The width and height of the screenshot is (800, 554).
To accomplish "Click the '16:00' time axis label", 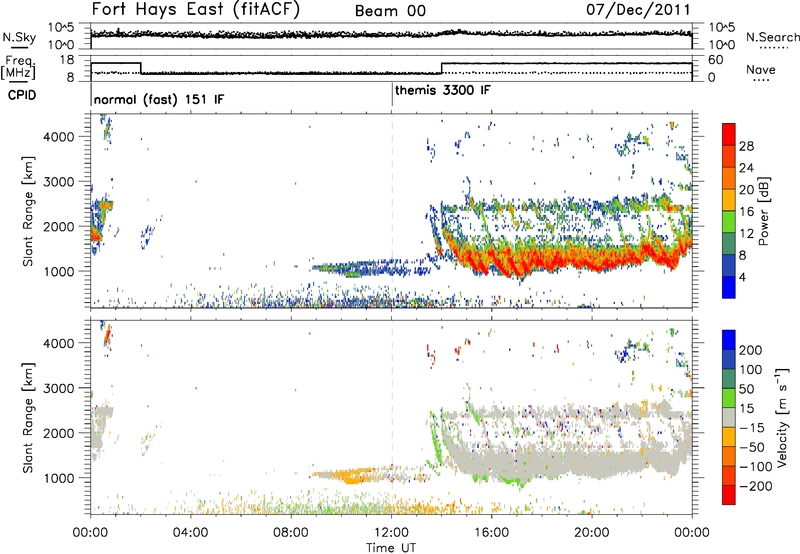I will (491, 533).
